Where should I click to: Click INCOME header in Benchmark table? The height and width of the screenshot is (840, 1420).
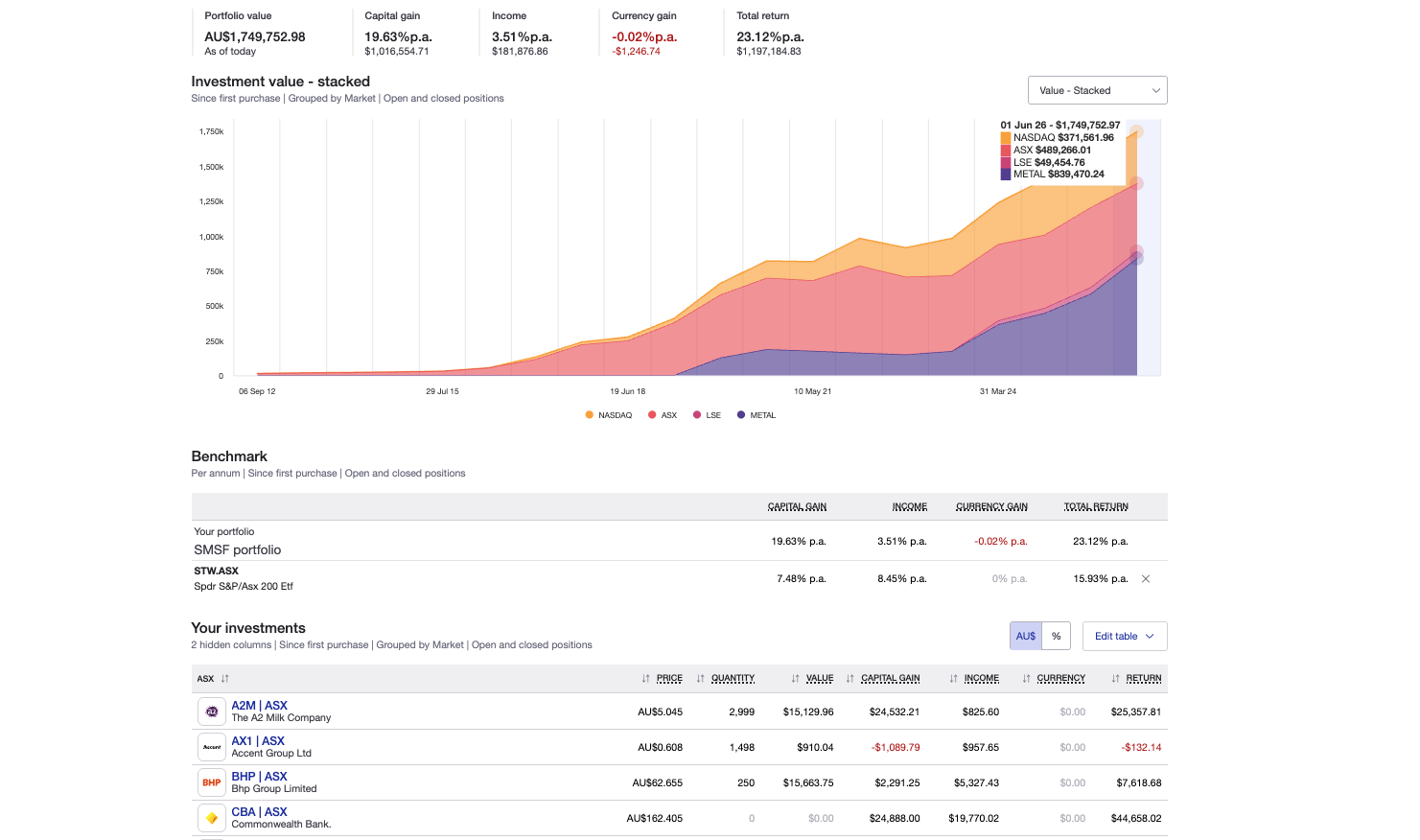tap(910, 506)
